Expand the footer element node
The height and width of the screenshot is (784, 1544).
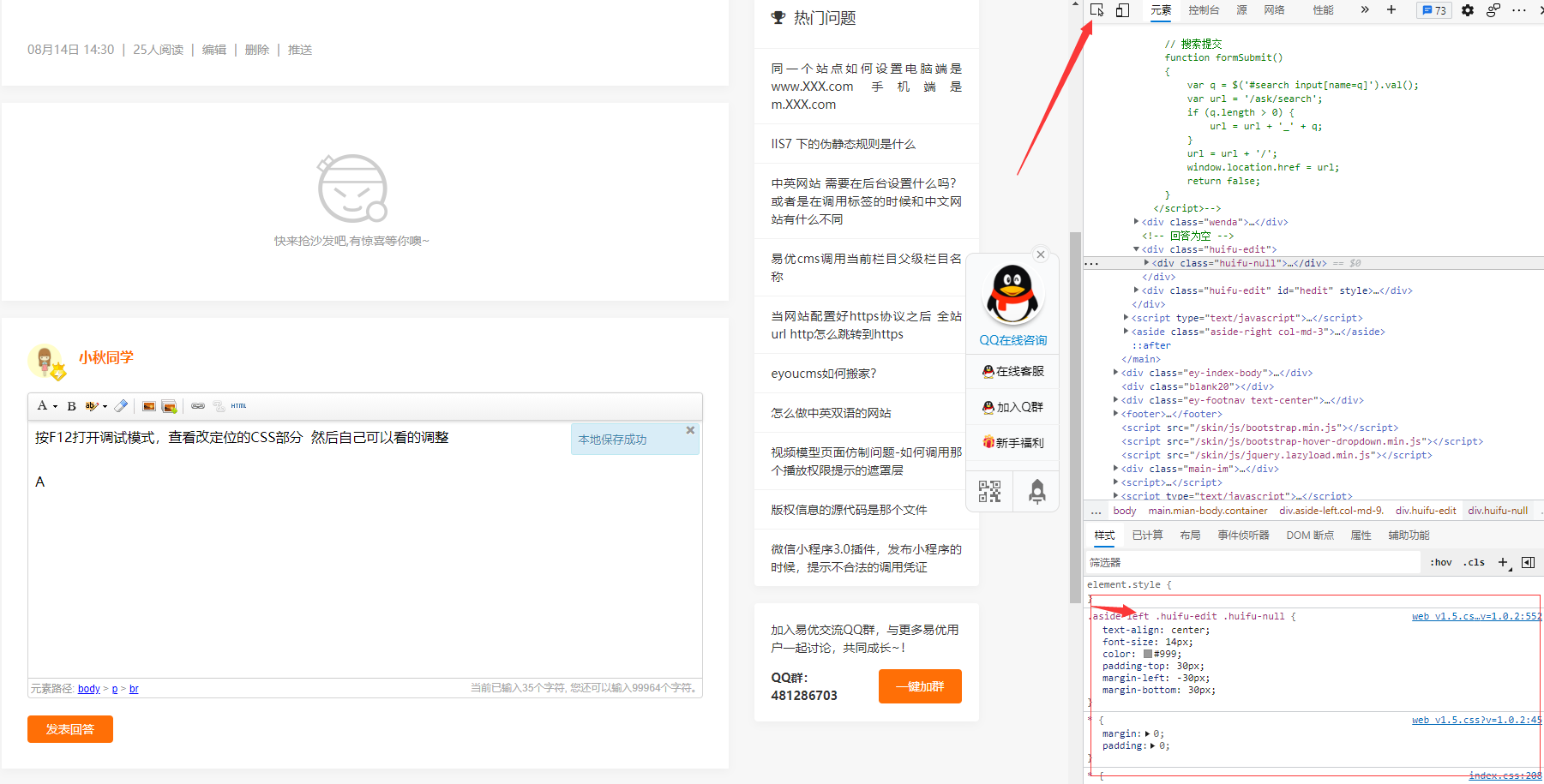(x=1115, y=414)
